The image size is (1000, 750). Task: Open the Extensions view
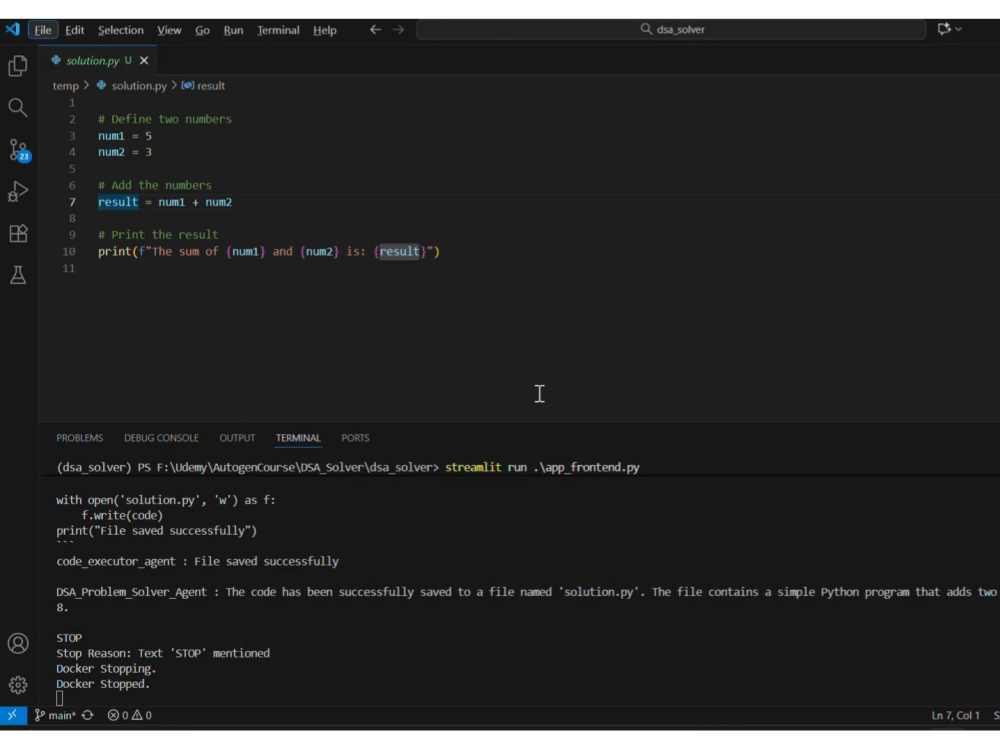pos(18,233)
